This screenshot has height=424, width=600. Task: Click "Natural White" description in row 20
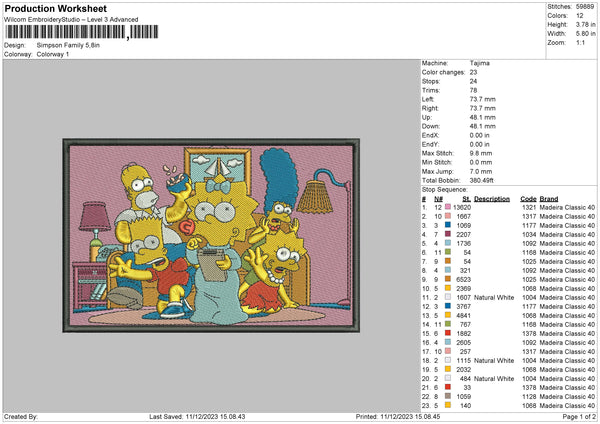(494, 378)
